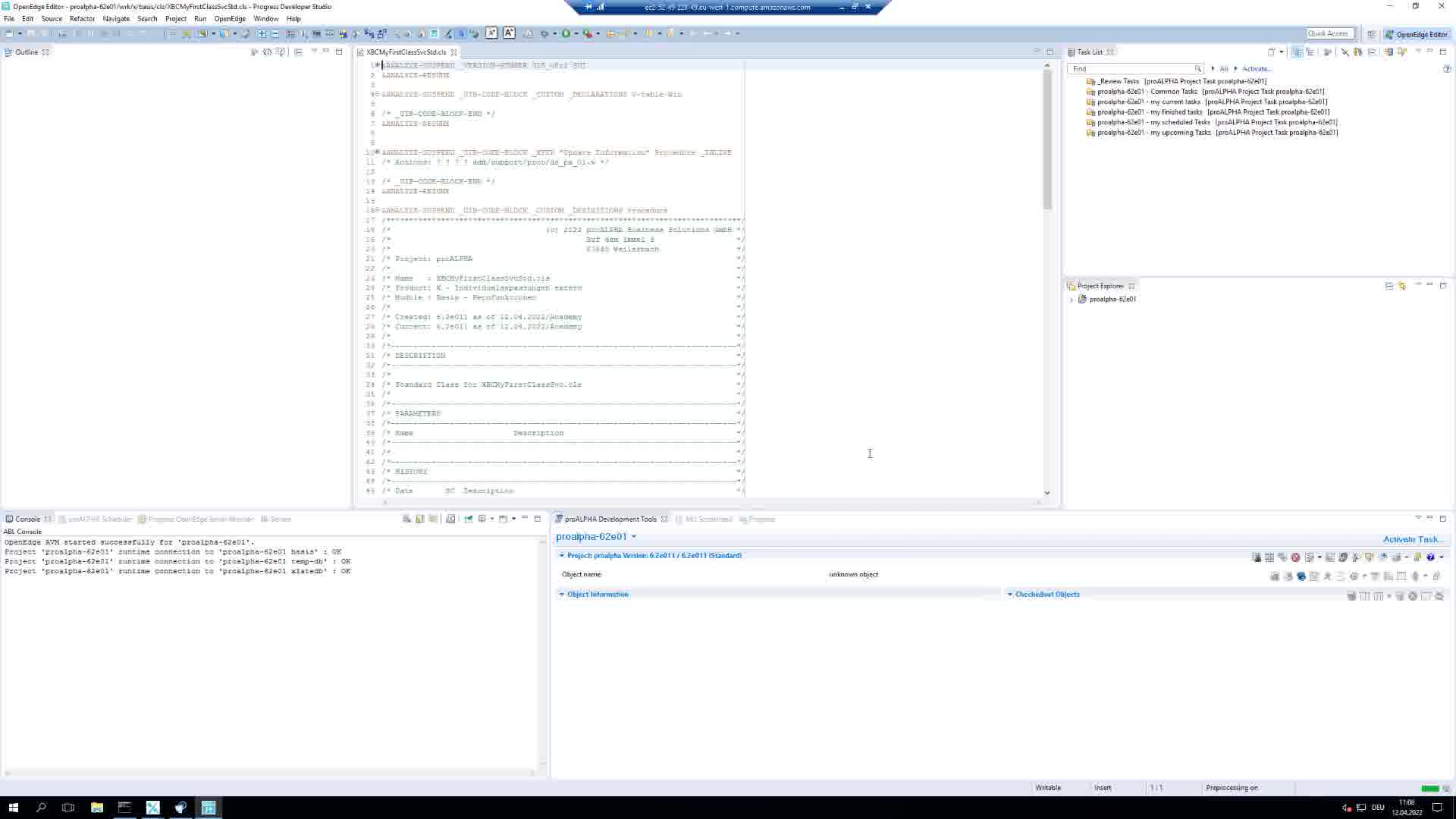The image size is (1456, 819).
Task: Toggle Pin Console in Console toolbar
Action: tap(468, 519)
